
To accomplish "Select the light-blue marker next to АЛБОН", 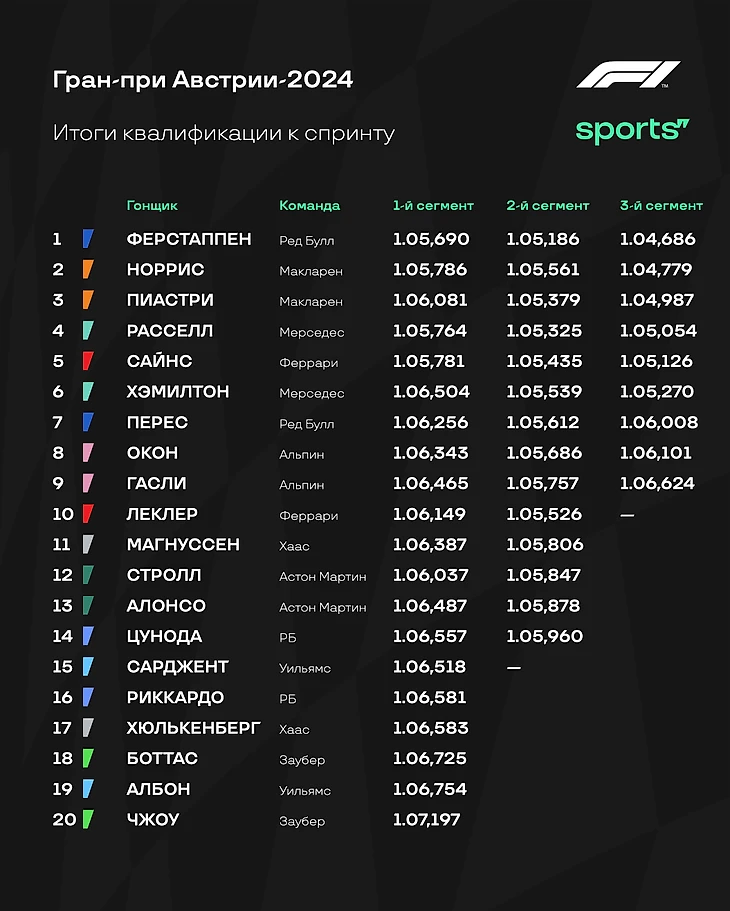I will tap(88, 789).
